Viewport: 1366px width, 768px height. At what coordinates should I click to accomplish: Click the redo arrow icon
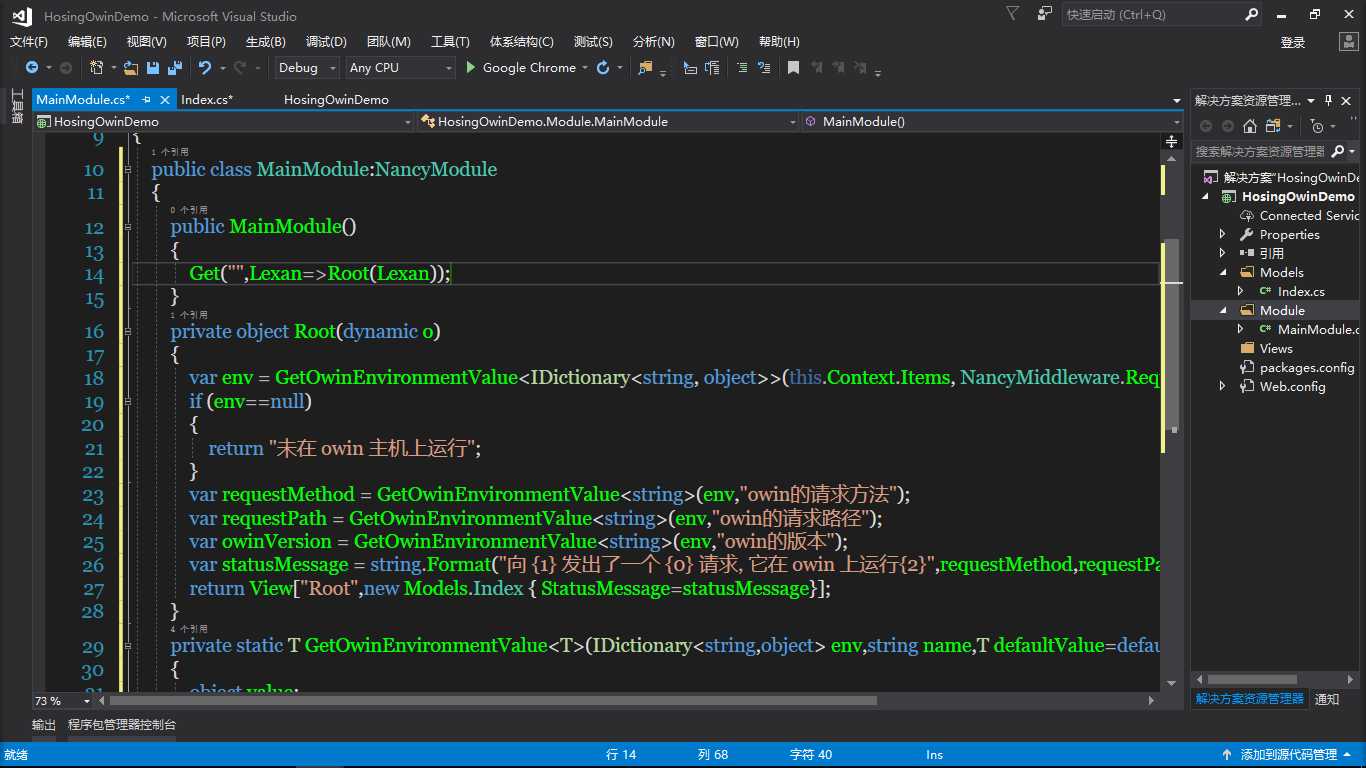click(239, 68)
